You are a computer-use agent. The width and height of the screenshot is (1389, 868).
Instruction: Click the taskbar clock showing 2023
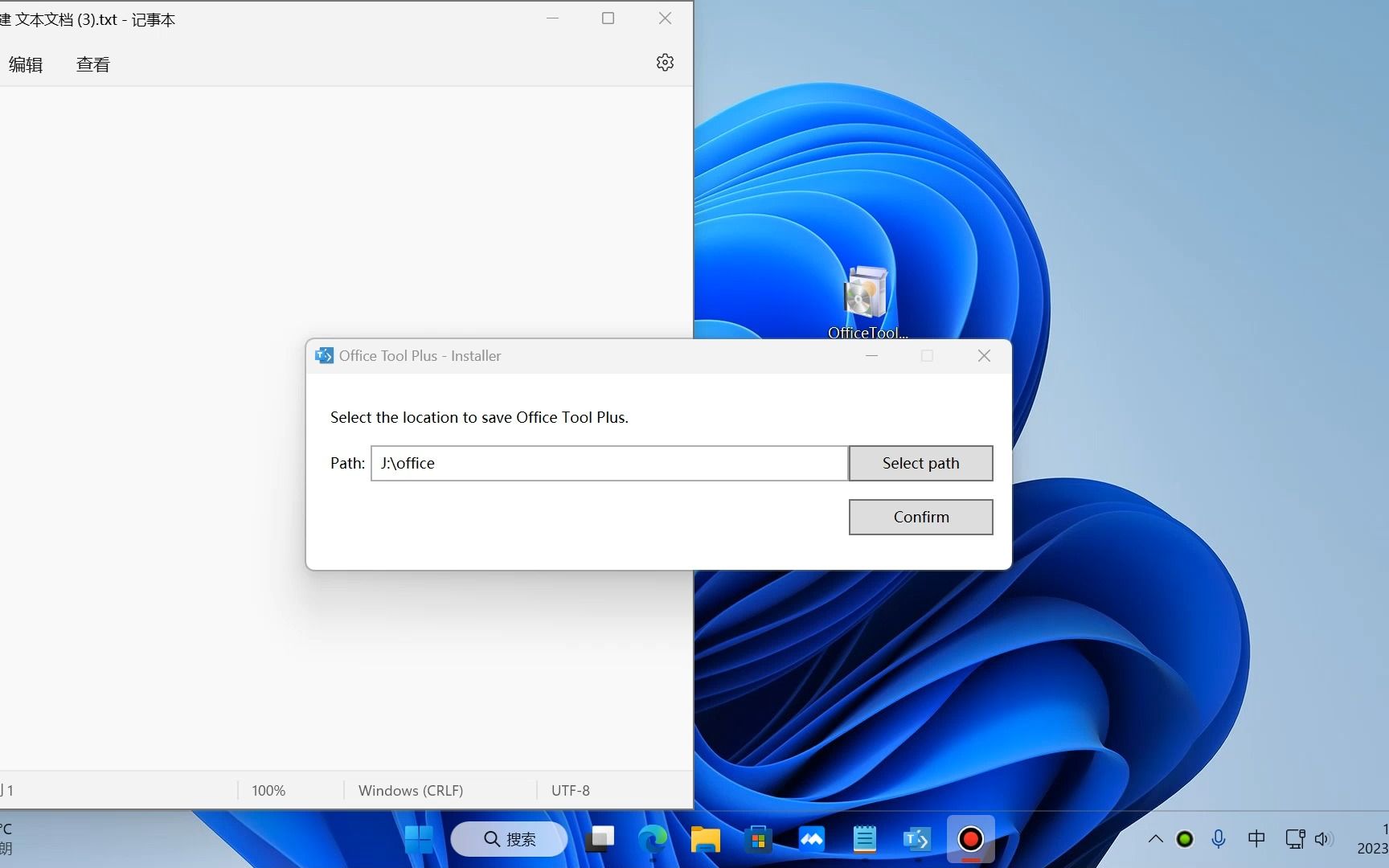coord(1373,839)
